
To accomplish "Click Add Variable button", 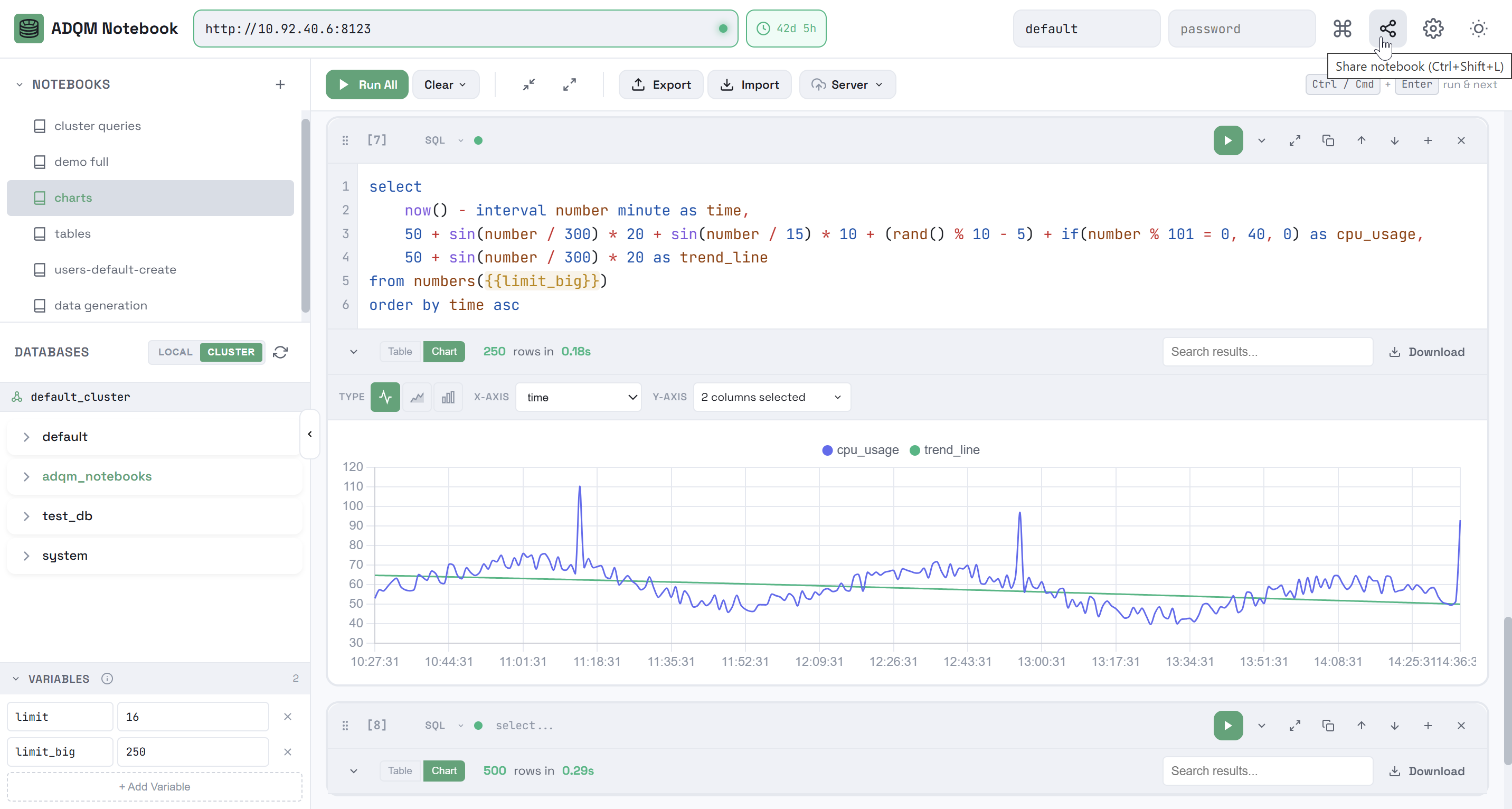I will (154, 787).
